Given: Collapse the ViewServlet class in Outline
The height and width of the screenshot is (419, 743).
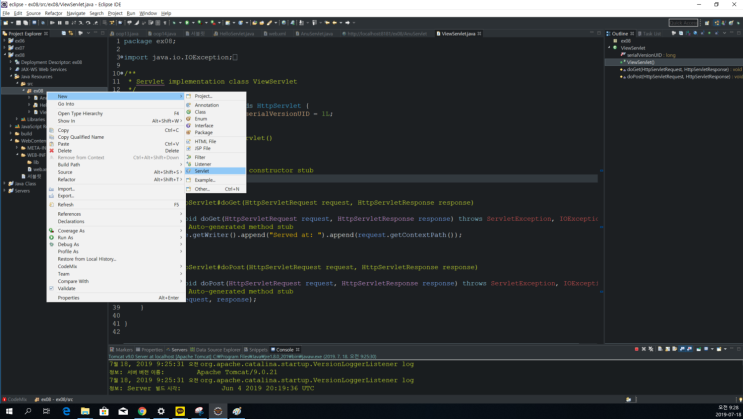Looking at the screenshot, I should coord(610,48).
